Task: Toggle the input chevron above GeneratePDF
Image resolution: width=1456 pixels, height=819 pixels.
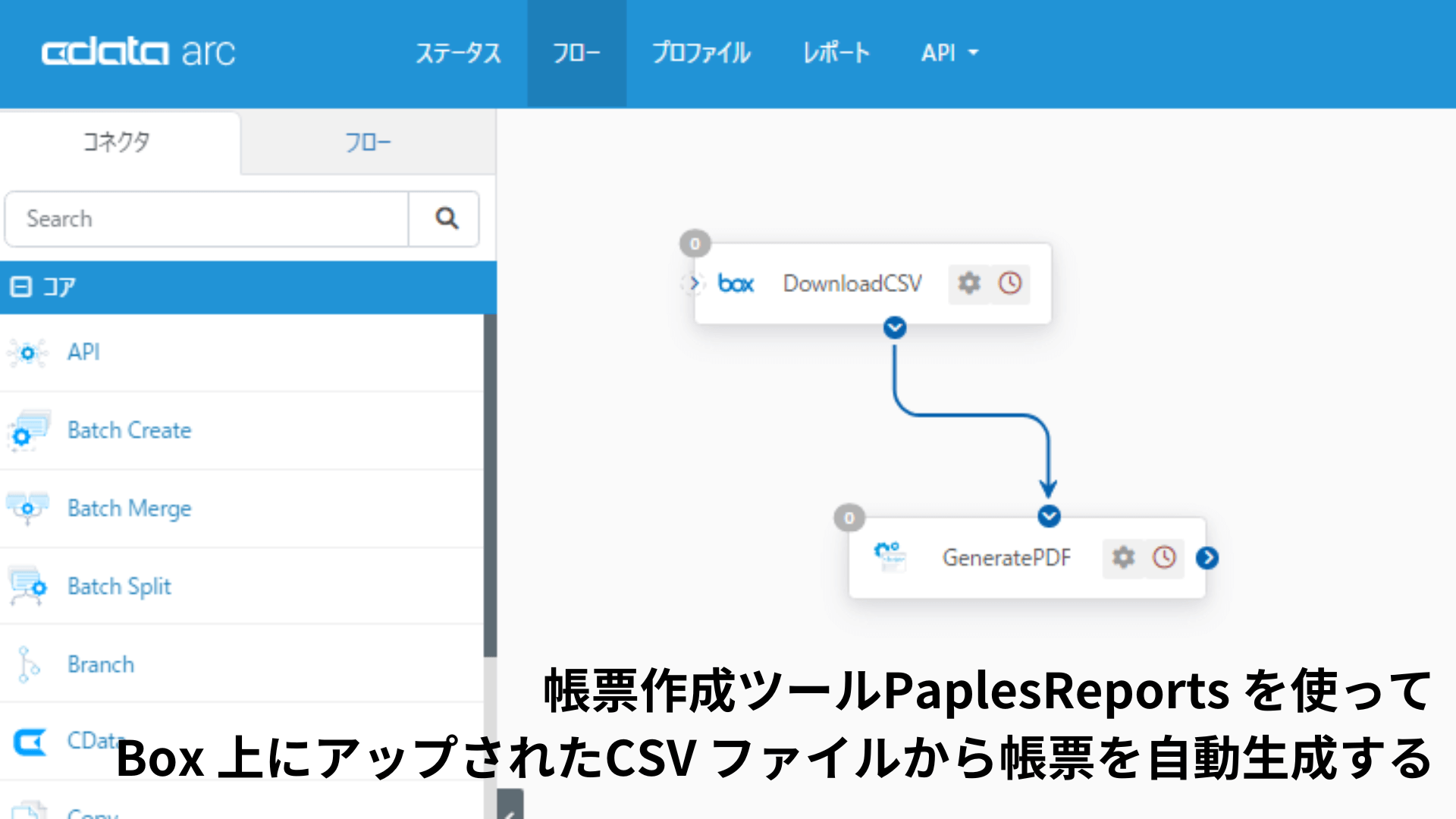Action: 1049,516
